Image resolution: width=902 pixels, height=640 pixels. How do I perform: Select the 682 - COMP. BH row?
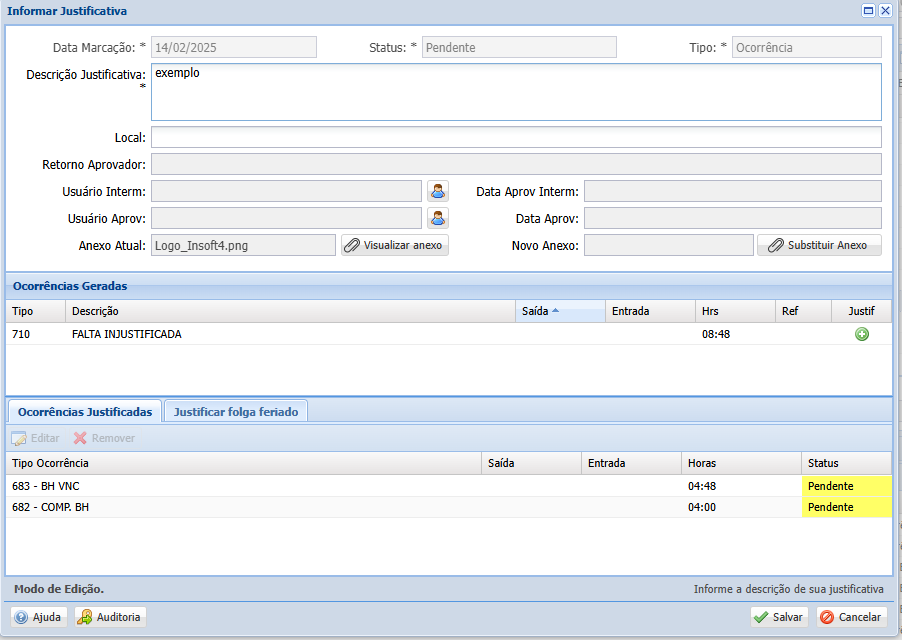[x=449, y=507]
